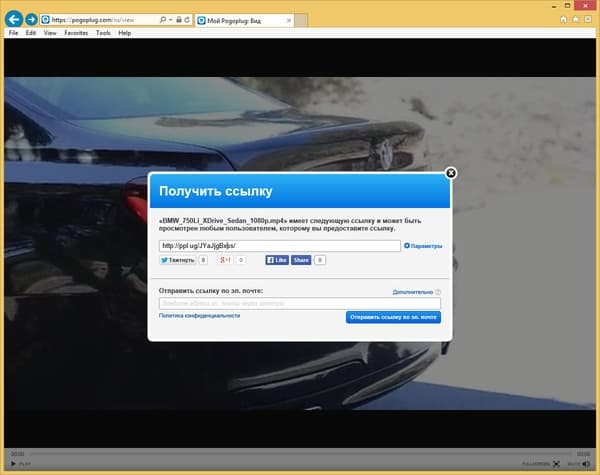Click the Google +1 button
This screenshot has width=600, height=475.
(225, 260)
